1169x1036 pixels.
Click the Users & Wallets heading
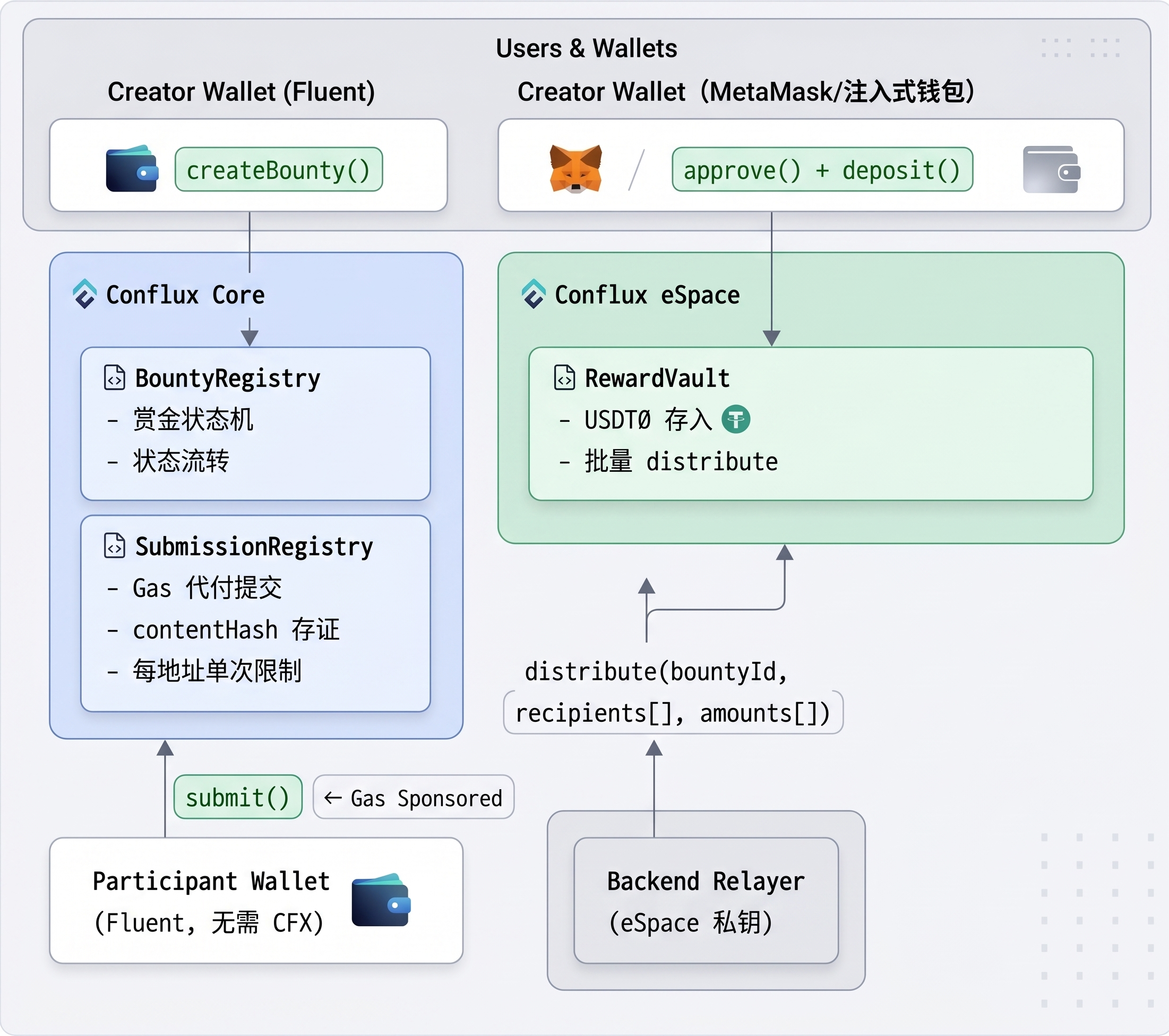(586, 48)
